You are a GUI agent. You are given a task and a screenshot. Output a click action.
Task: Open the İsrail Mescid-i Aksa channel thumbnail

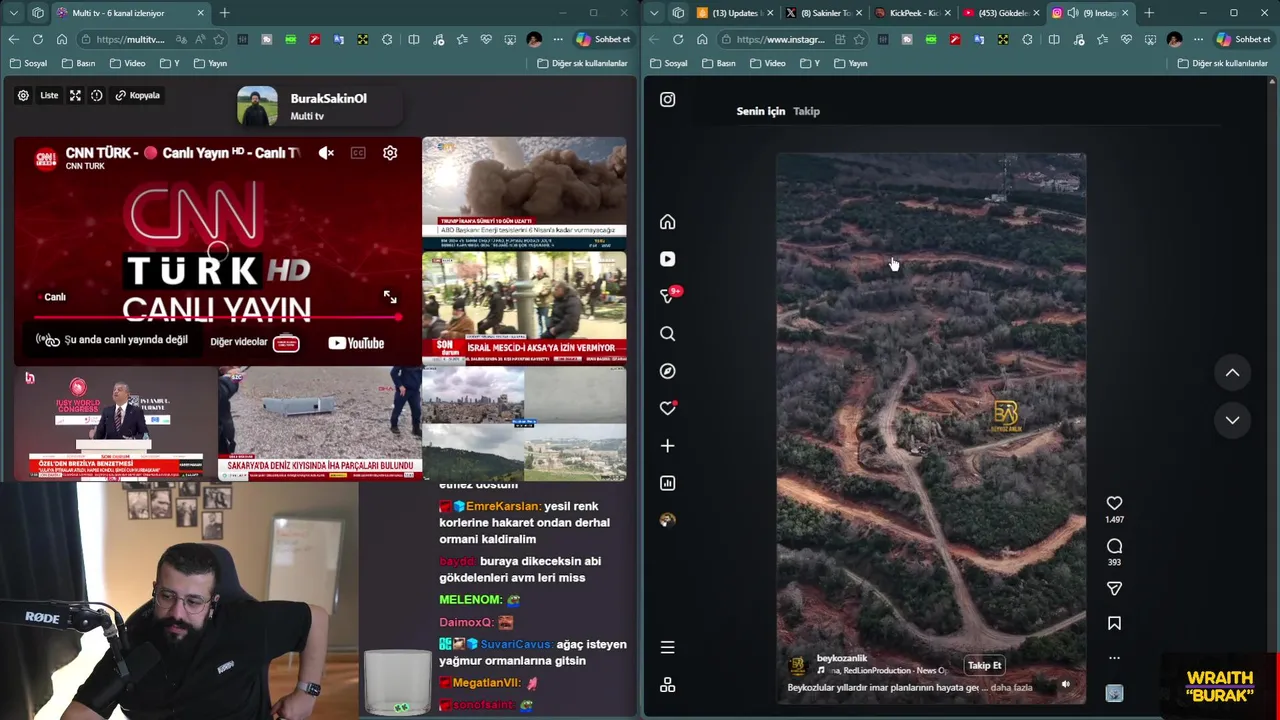[x=524, y=307]
